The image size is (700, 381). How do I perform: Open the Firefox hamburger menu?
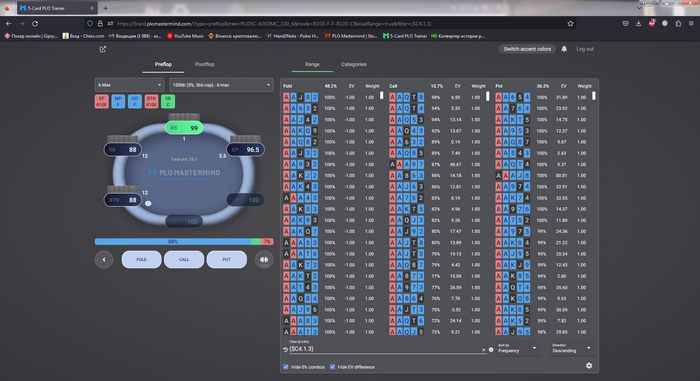click(x=691, y=24)
